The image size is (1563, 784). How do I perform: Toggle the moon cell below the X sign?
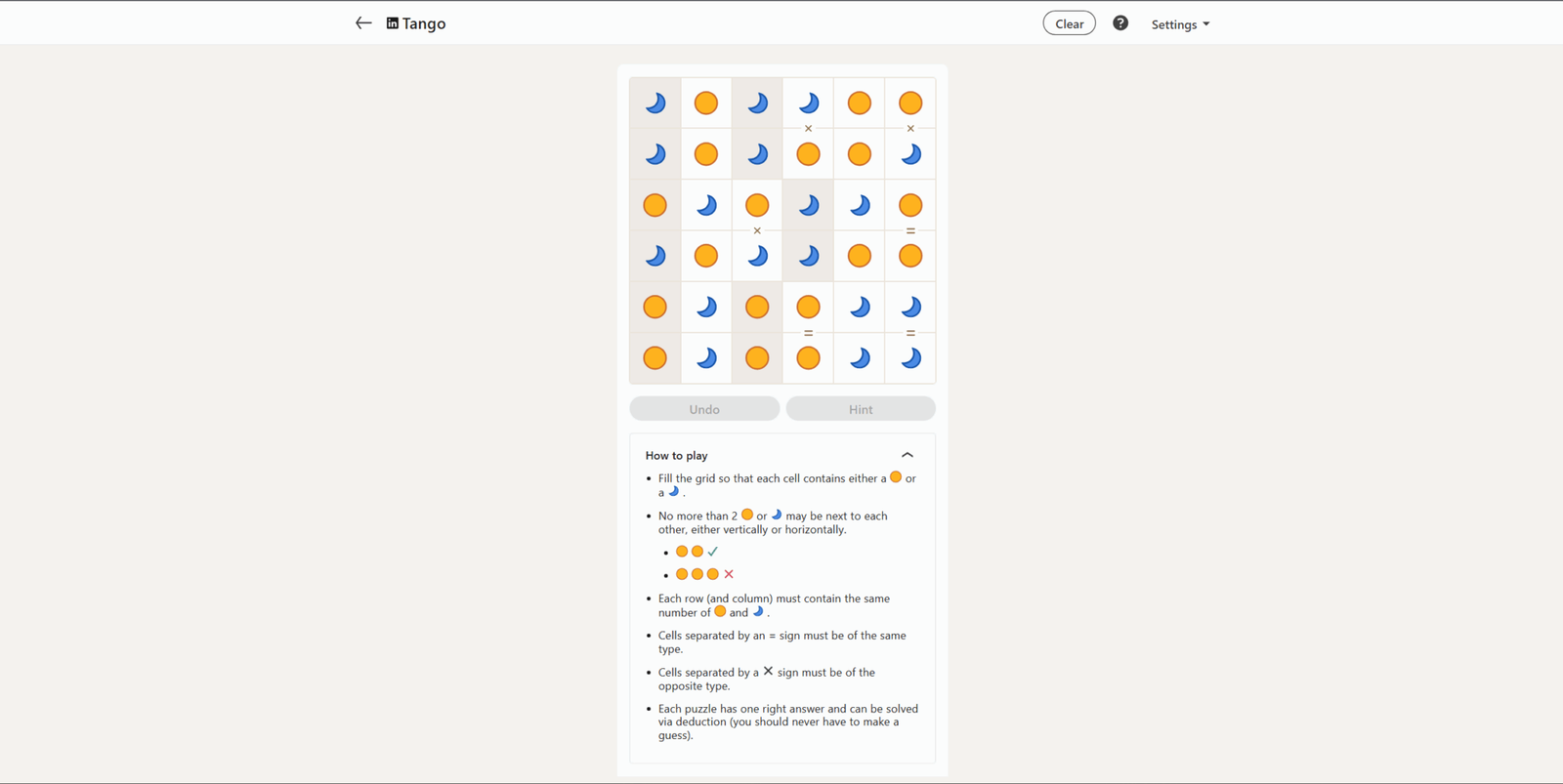(x=756, y=256)
